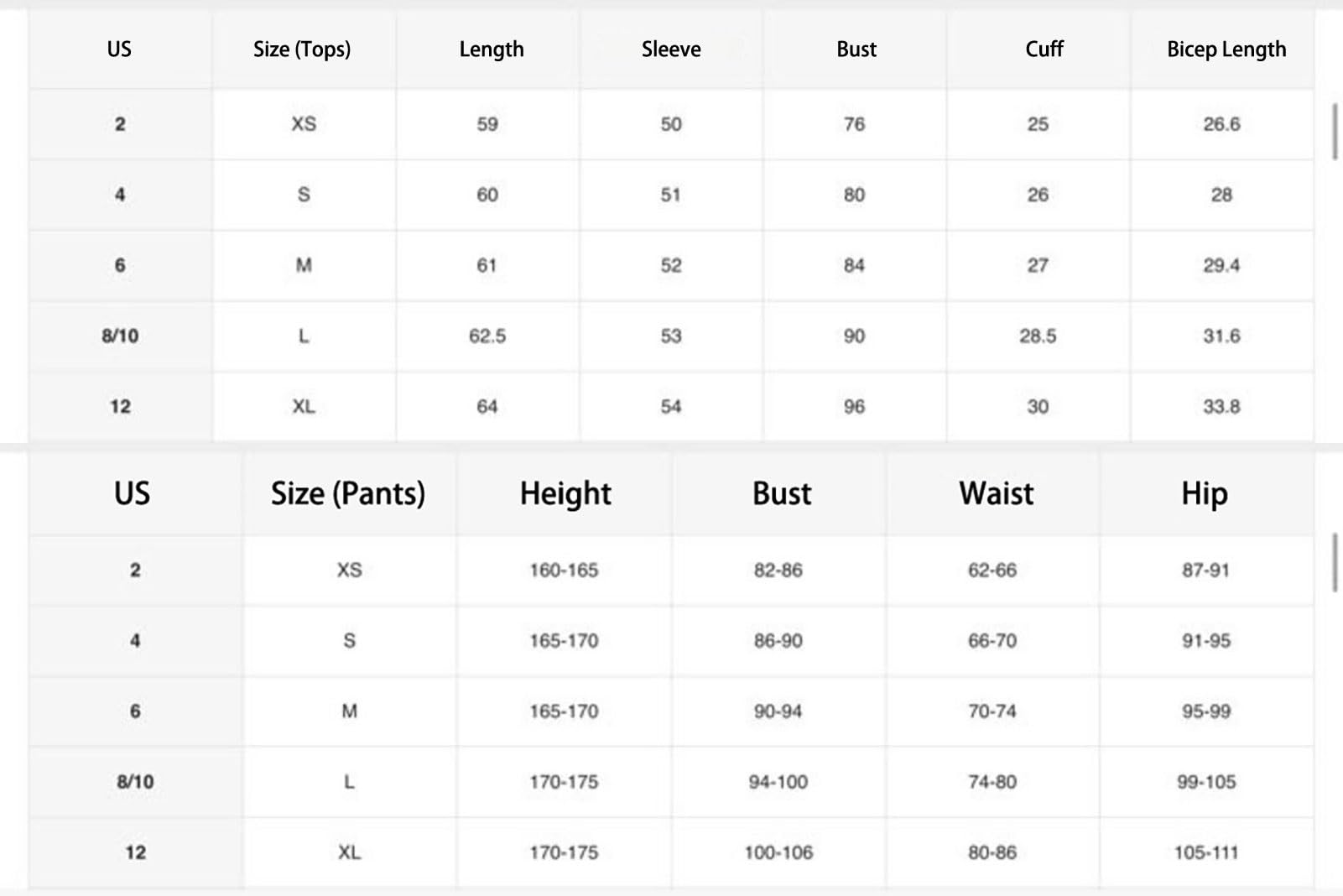The image size is (1343, 896).
Task: Select the Cuff column header
Action: coord(1044,49)
